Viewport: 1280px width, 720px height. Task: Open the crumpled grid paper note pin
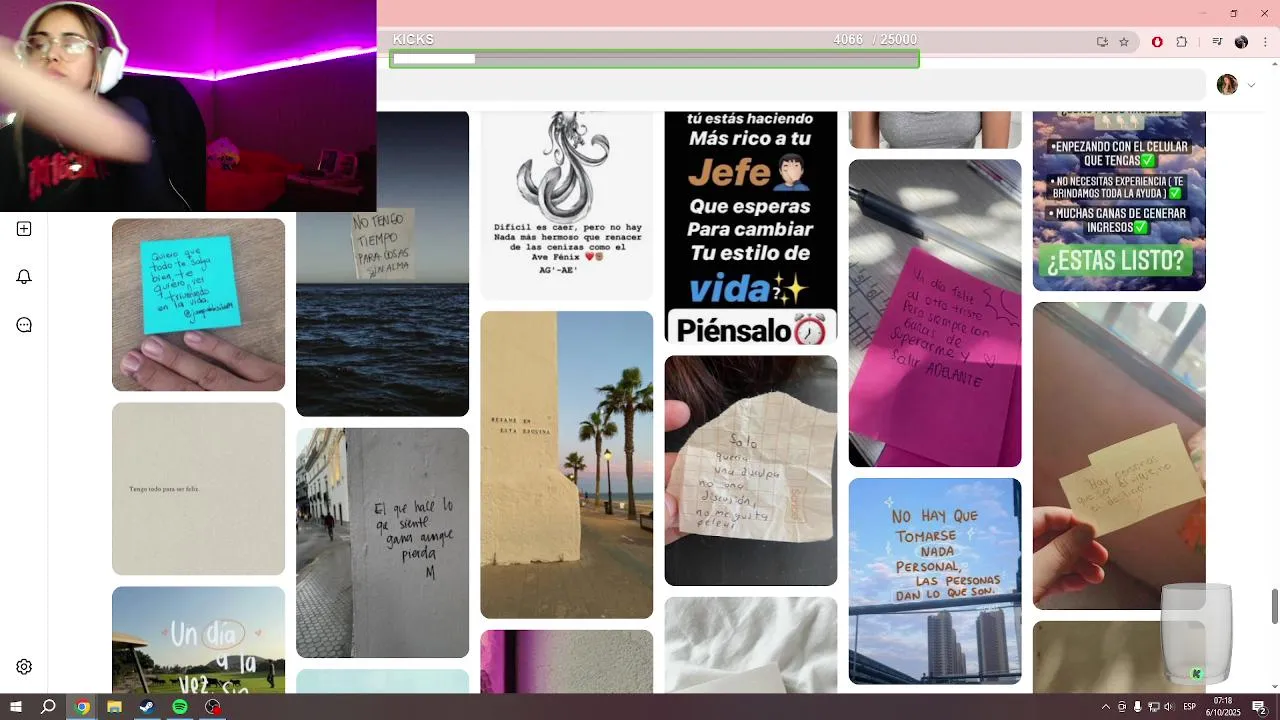click(751, 471)
